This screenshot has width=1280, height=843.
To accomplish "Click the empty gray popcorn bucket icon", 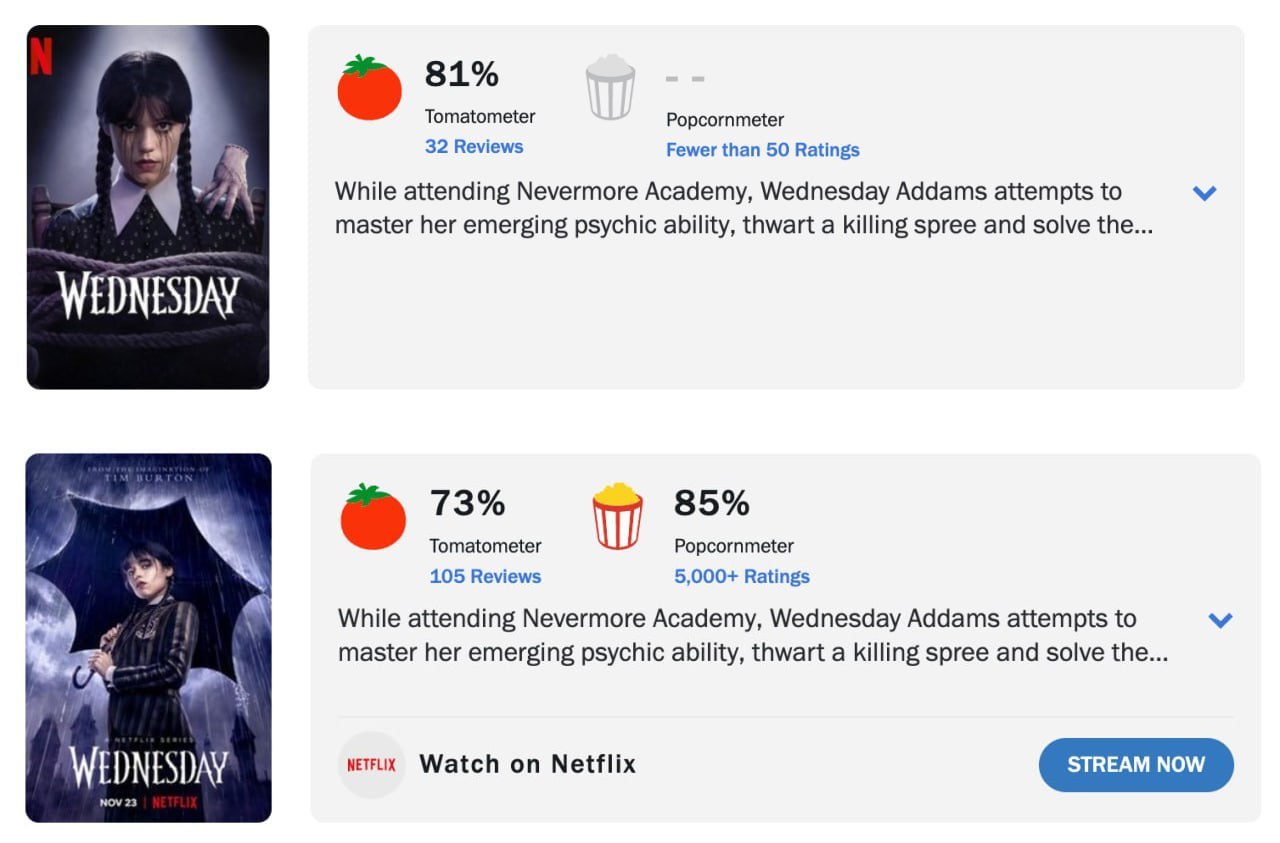I will coord(610,88).
